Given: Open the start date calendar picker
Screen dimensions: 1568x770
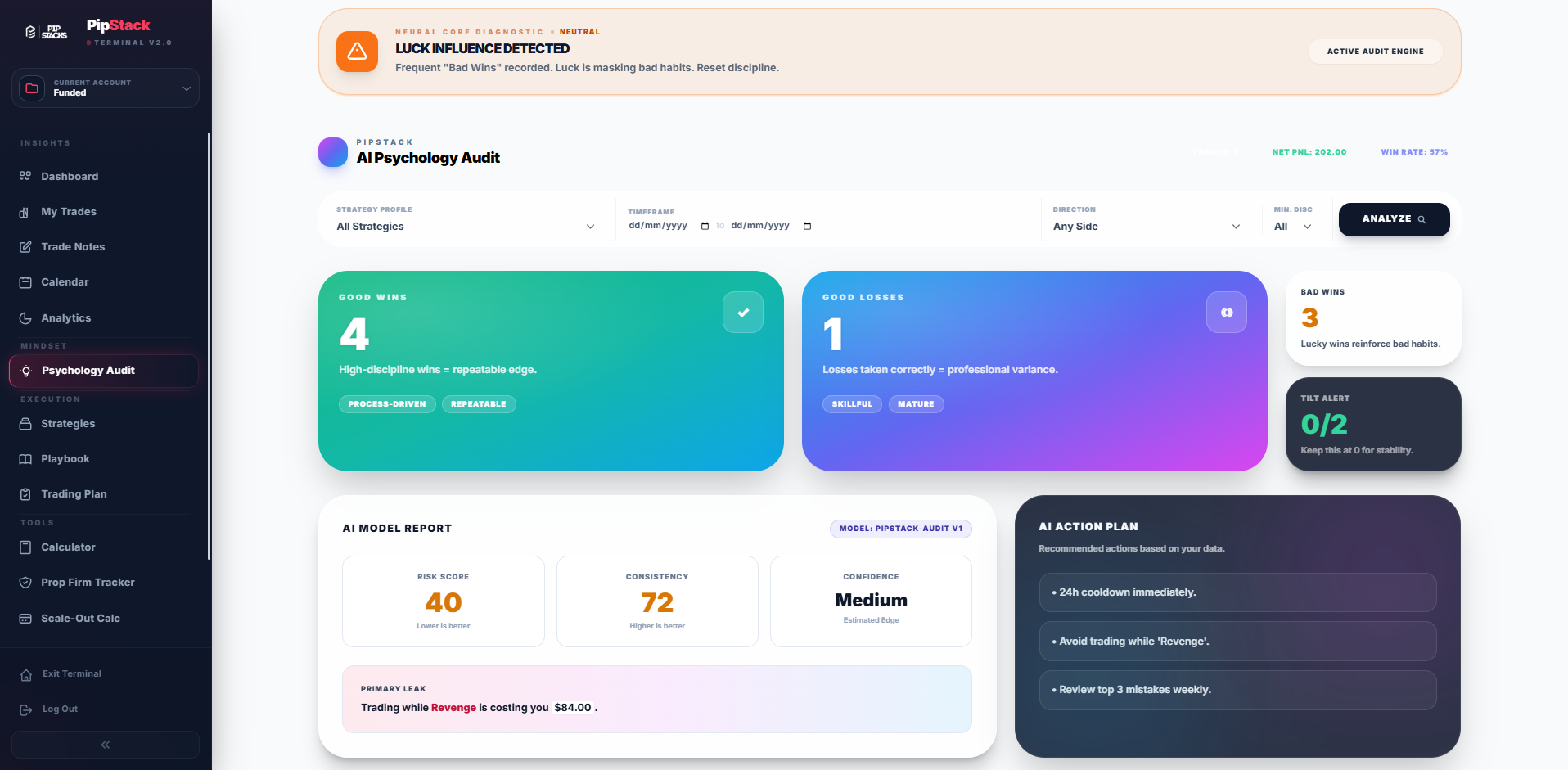Looking at the screenshot, I should click(x=705, y=227).
